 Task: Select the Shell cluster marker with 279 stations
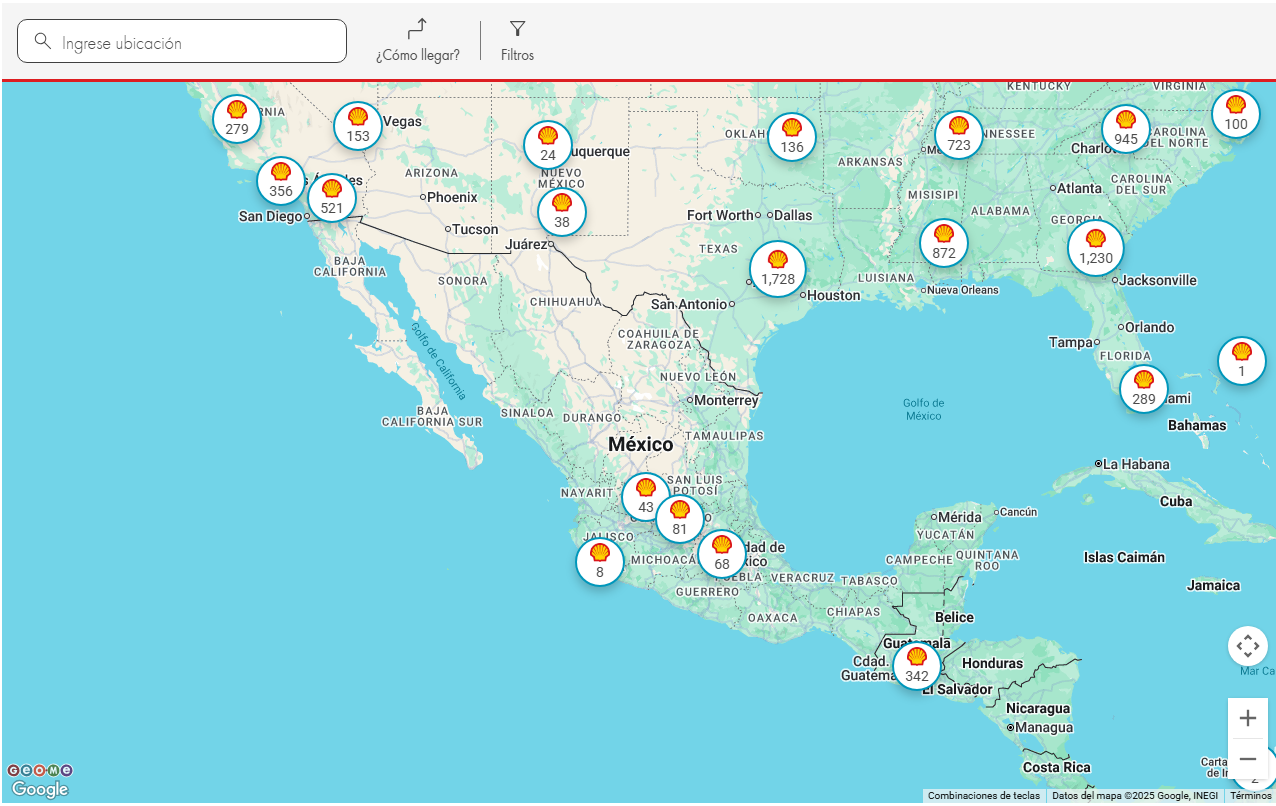(237, 119)
